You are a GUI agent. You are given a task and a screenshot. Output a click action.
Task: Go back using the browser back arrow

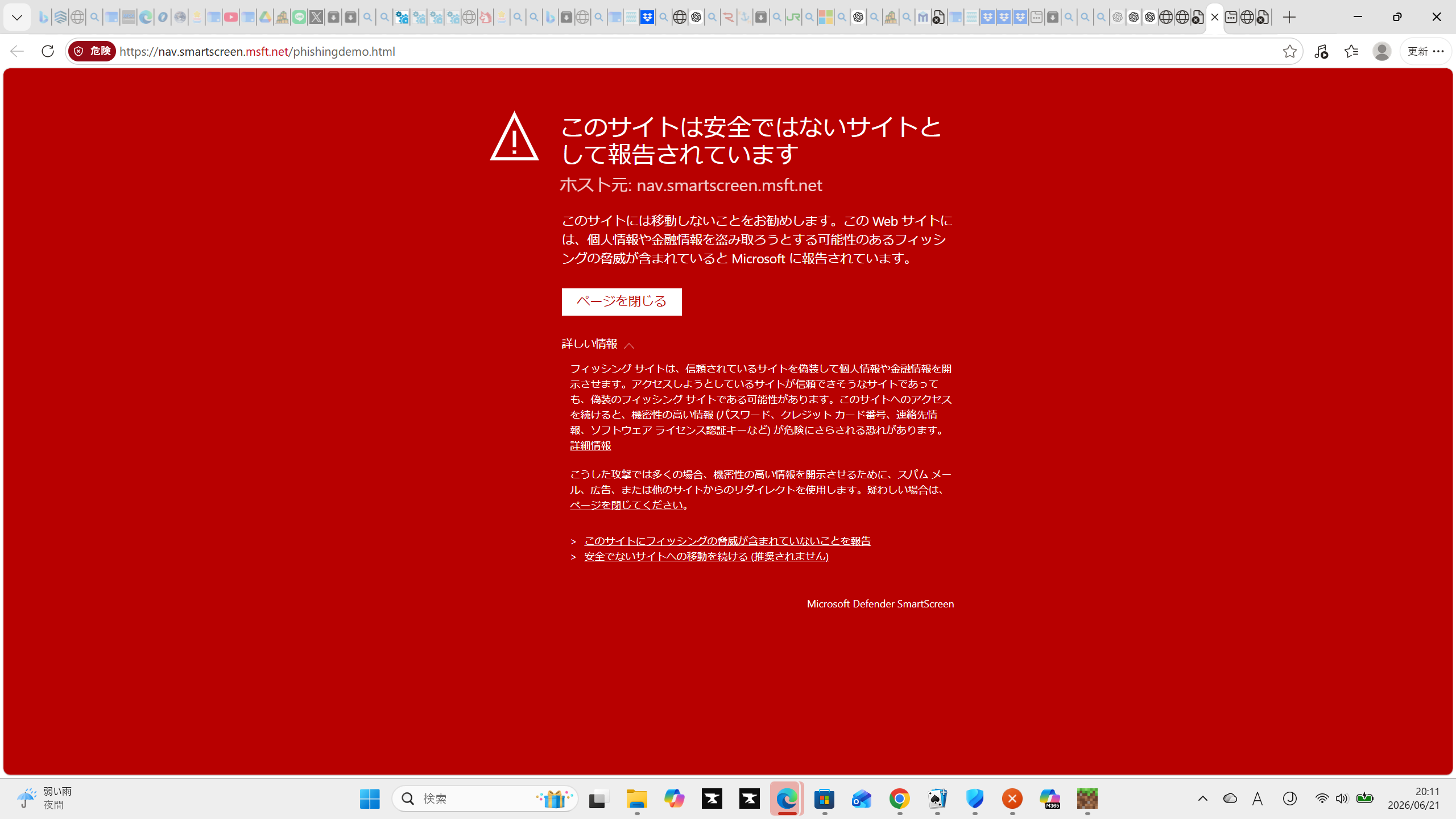pos(17,51)
